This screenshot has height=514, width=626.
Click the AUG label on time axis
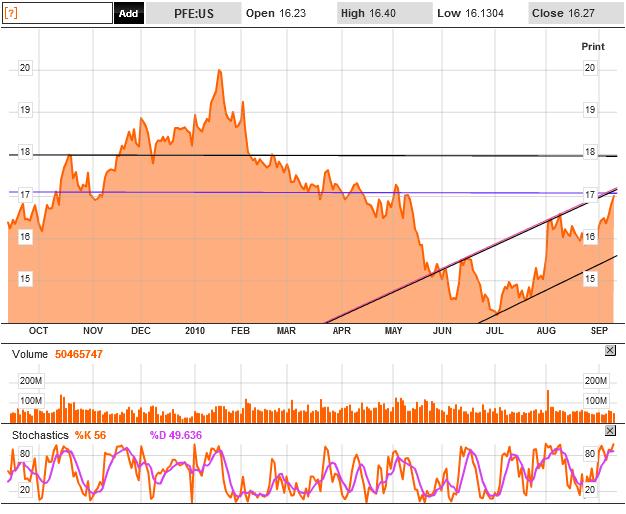pos(546,331)
